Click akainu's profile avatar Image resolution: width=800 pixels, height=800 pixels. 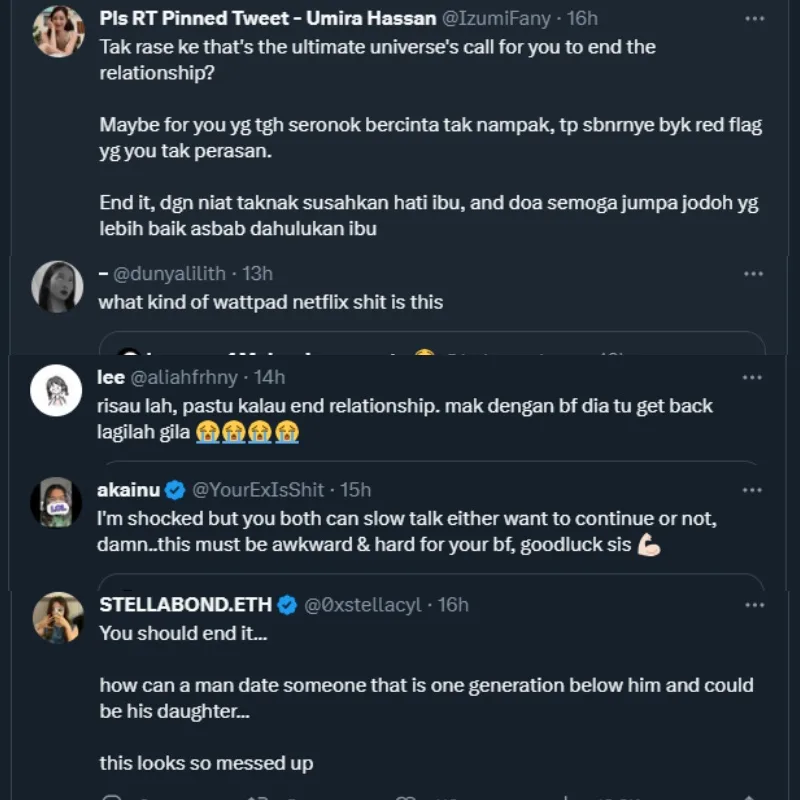tap(57, 502)
